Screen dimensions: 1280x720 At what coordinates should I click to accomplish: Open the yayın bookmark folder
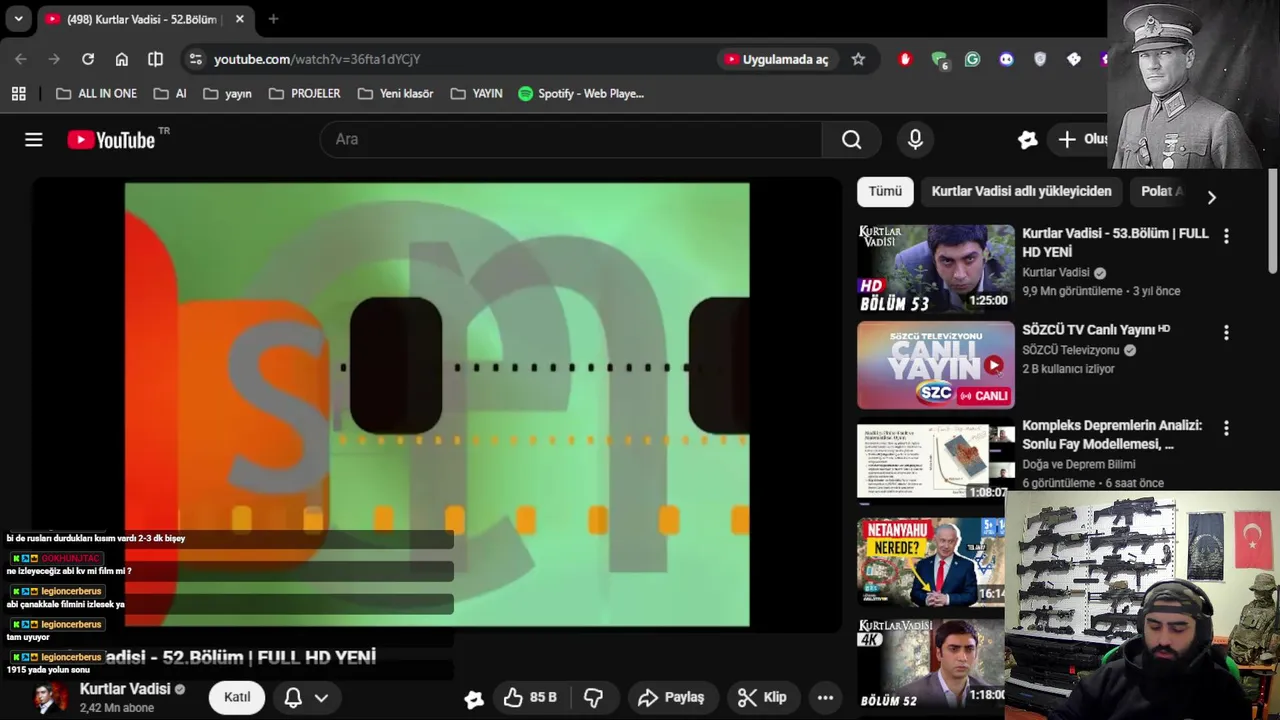227,94
